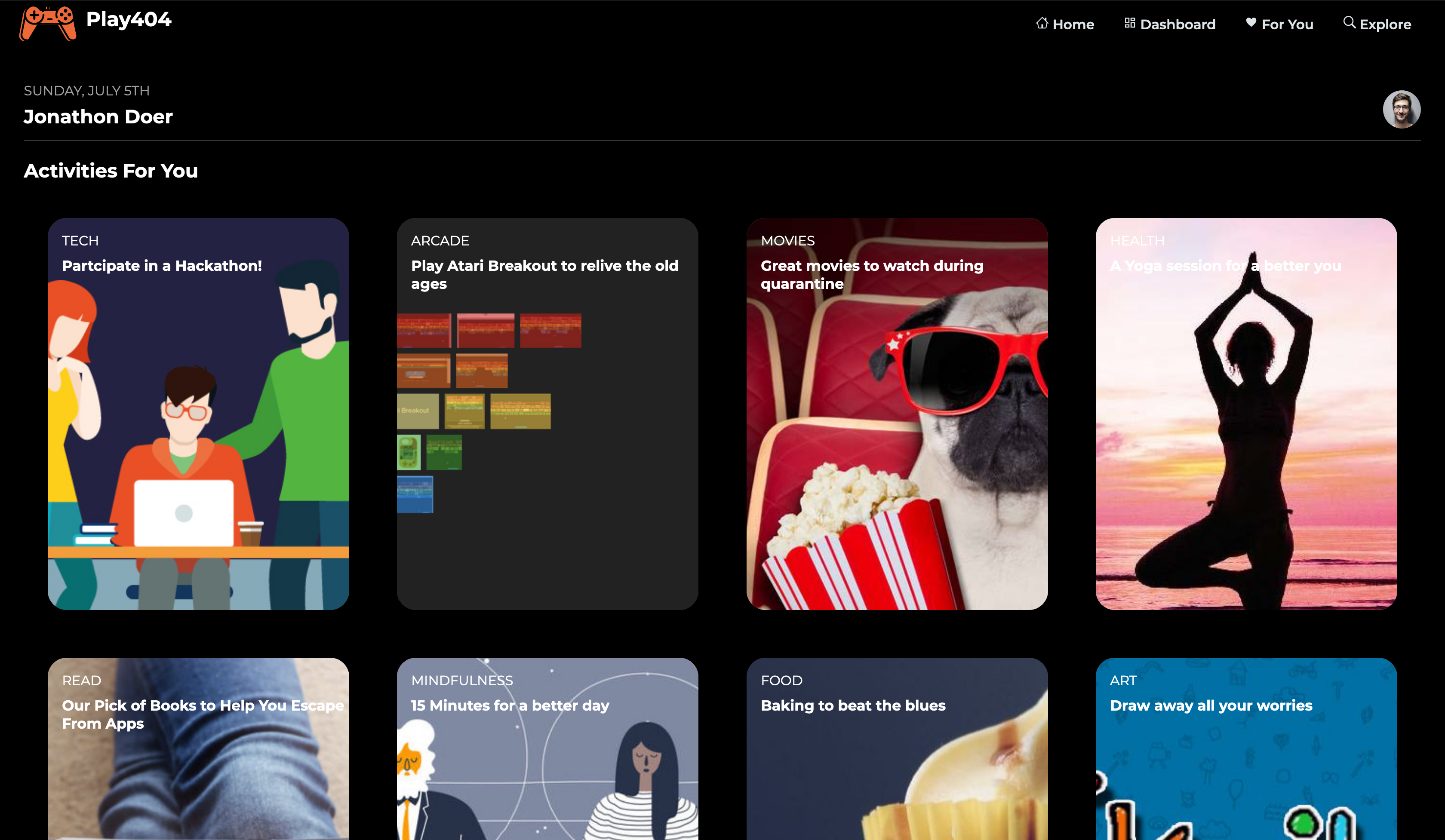This screenshot has height=840, width=1445.
Task: Click the magnifying glass Explore icon
Action: [1349, 23]
